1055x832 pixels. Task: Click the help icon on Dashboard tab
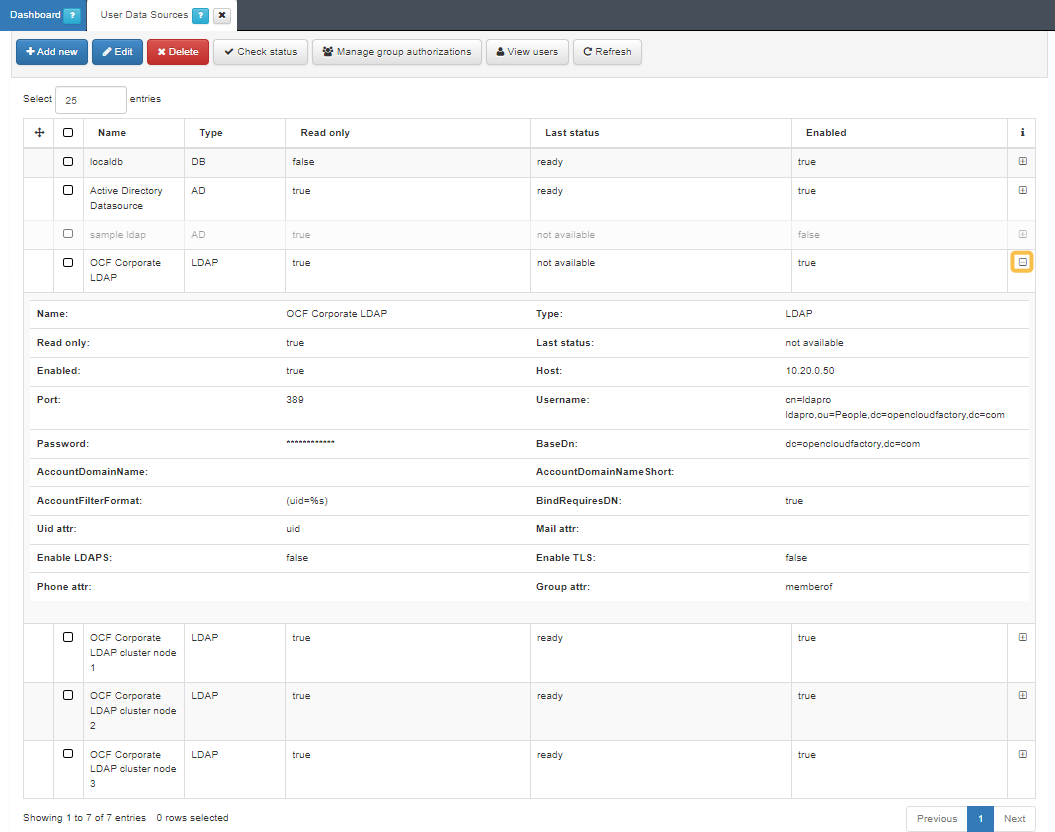(x=71, y=15)
